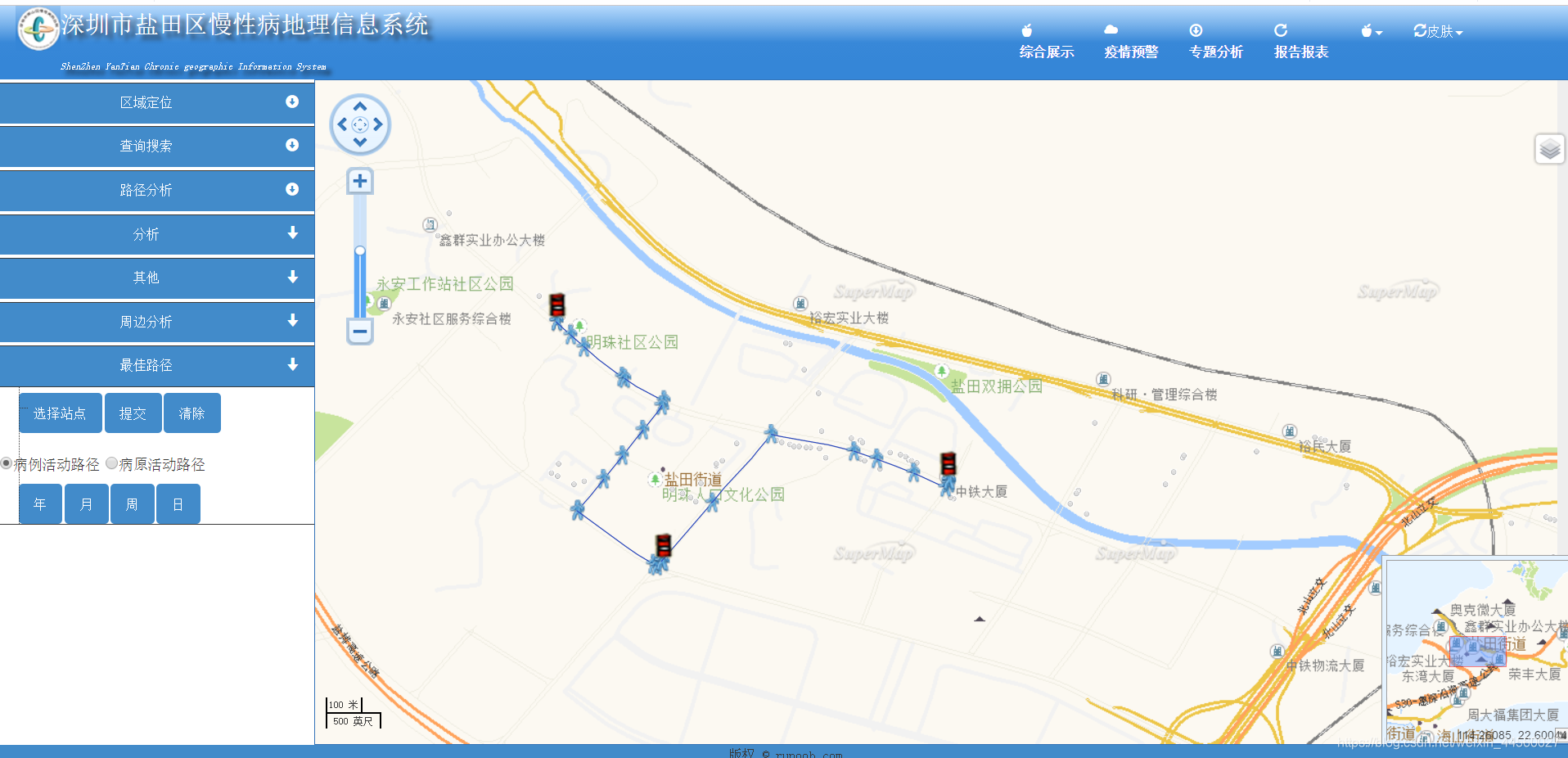Viewport: 1568px width, 758px height.
Task: Zoom in with the plus button
Action: click(360, 181)
